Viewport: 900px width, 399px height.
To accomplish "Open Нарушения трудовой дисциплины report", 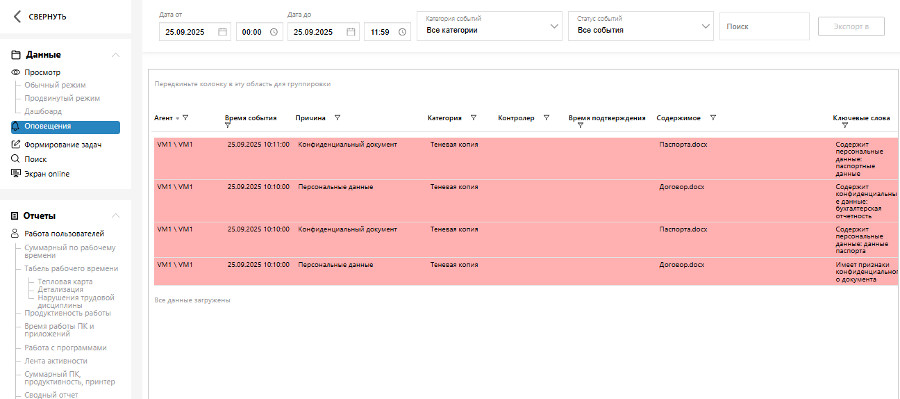I will 76,301.
